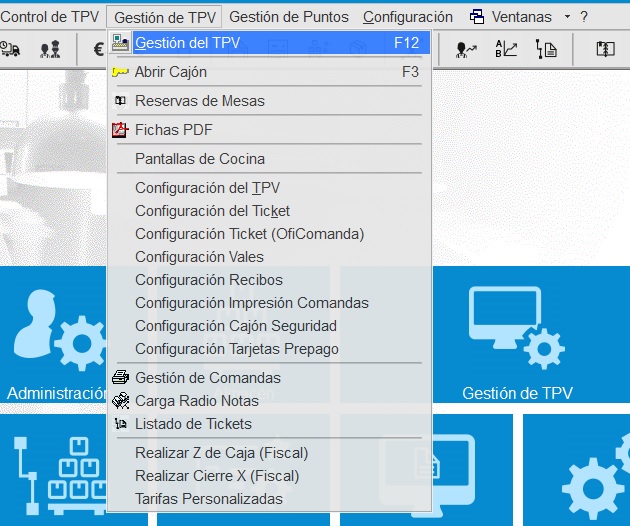Open the Gestión de Puntos menu
The width and height of the screenshot is (630, 526).
click(x=289, y=17)
